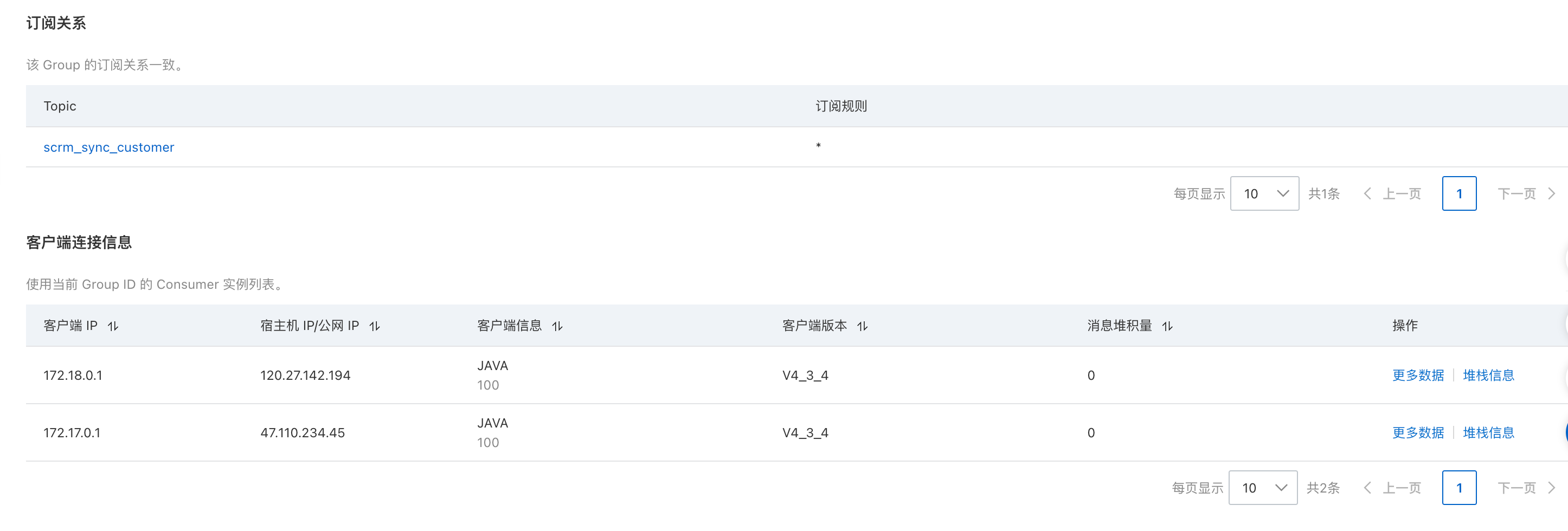Open the scrm_sync_customer topic link
The image size is (1568, 531).
click(x=108, y=147)
